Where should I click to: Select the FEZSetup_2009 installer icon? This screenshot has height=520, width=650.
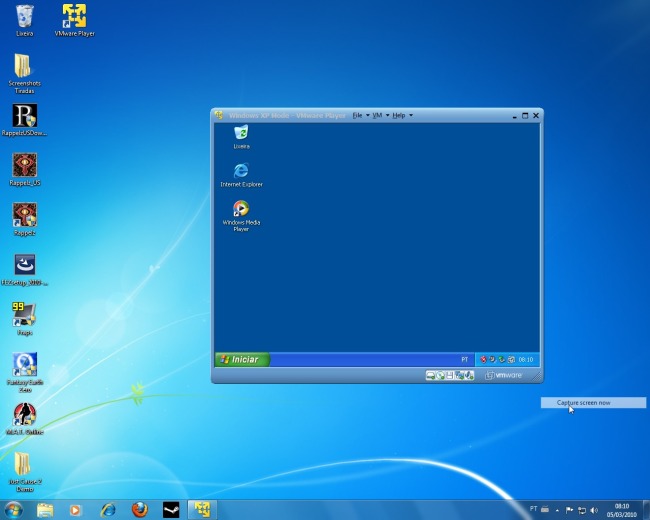tap(24, 270)
